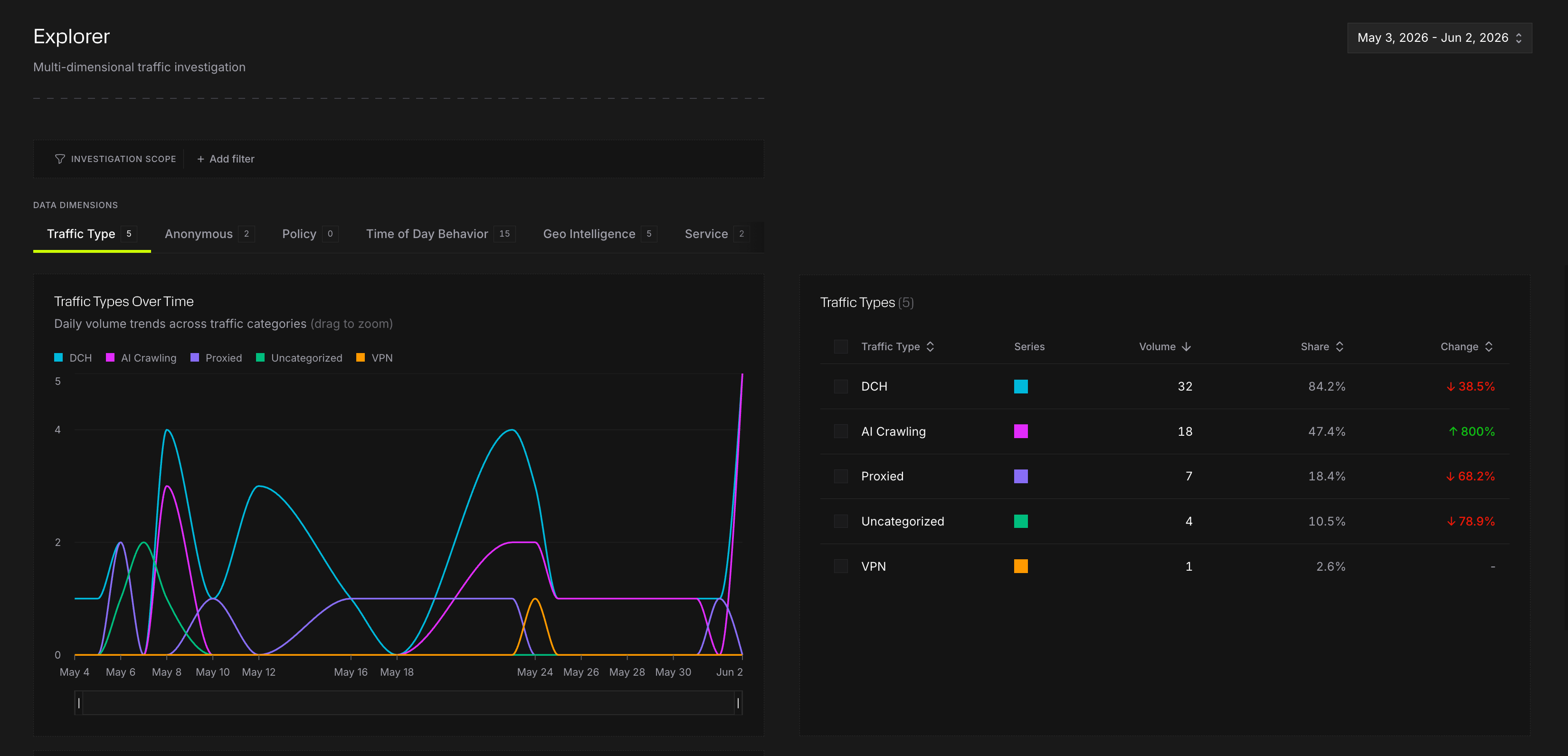Screen dimensions: 1568x756
Task: Click the Investigation Scope funnel icon
Action: (x=60, y=159)
